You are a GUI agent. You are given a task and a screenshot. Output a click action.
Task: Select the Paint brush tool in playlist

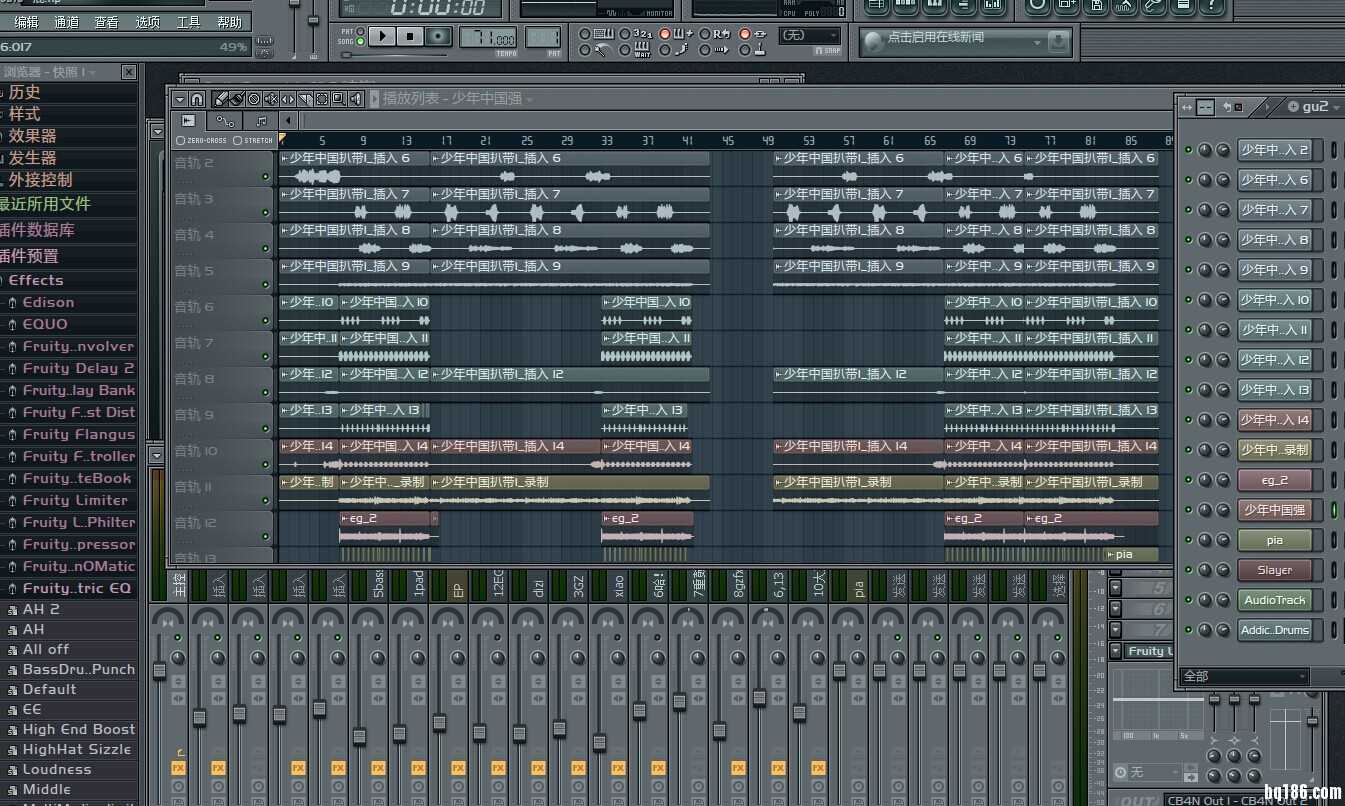point(237,99)
